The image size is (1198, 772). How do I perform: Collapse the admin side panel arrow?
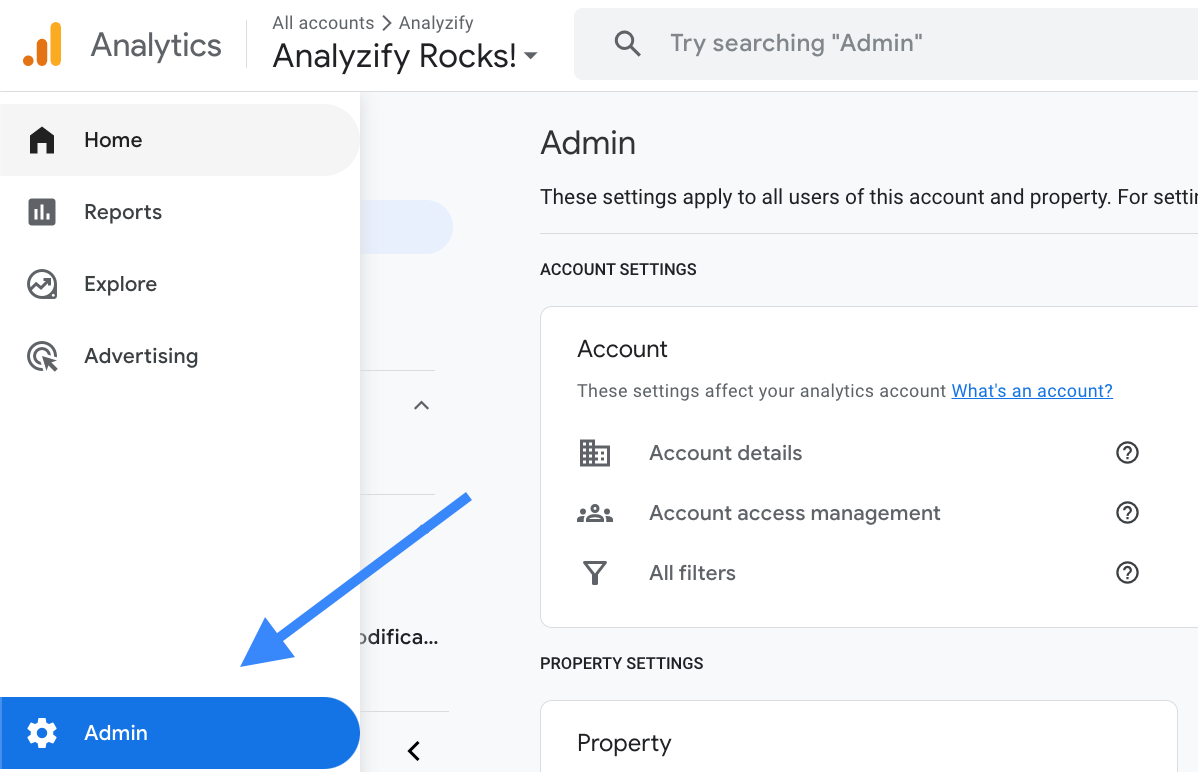coord(414,751)
